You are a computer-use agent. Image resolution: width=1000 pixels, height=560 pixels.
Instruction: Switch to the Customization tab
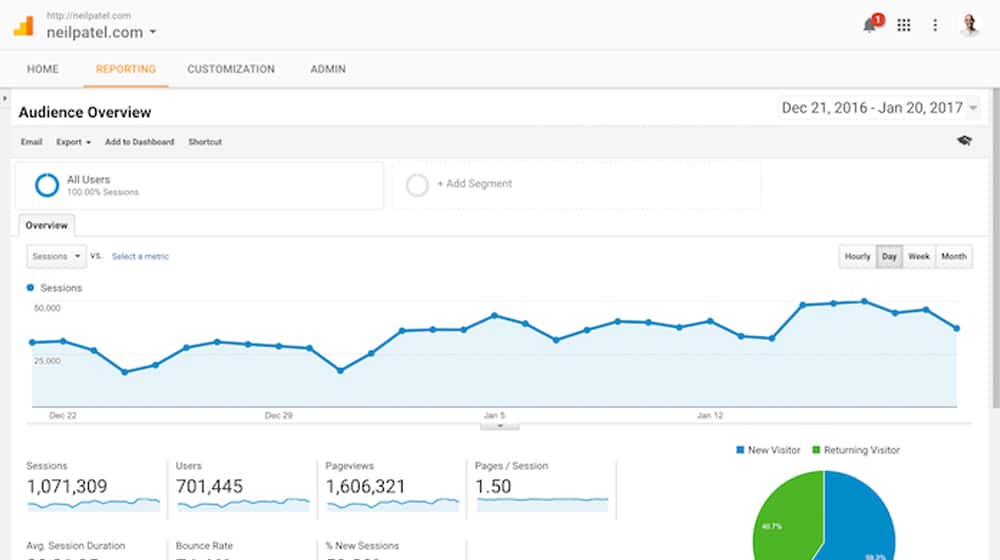(x=231, y=69)
